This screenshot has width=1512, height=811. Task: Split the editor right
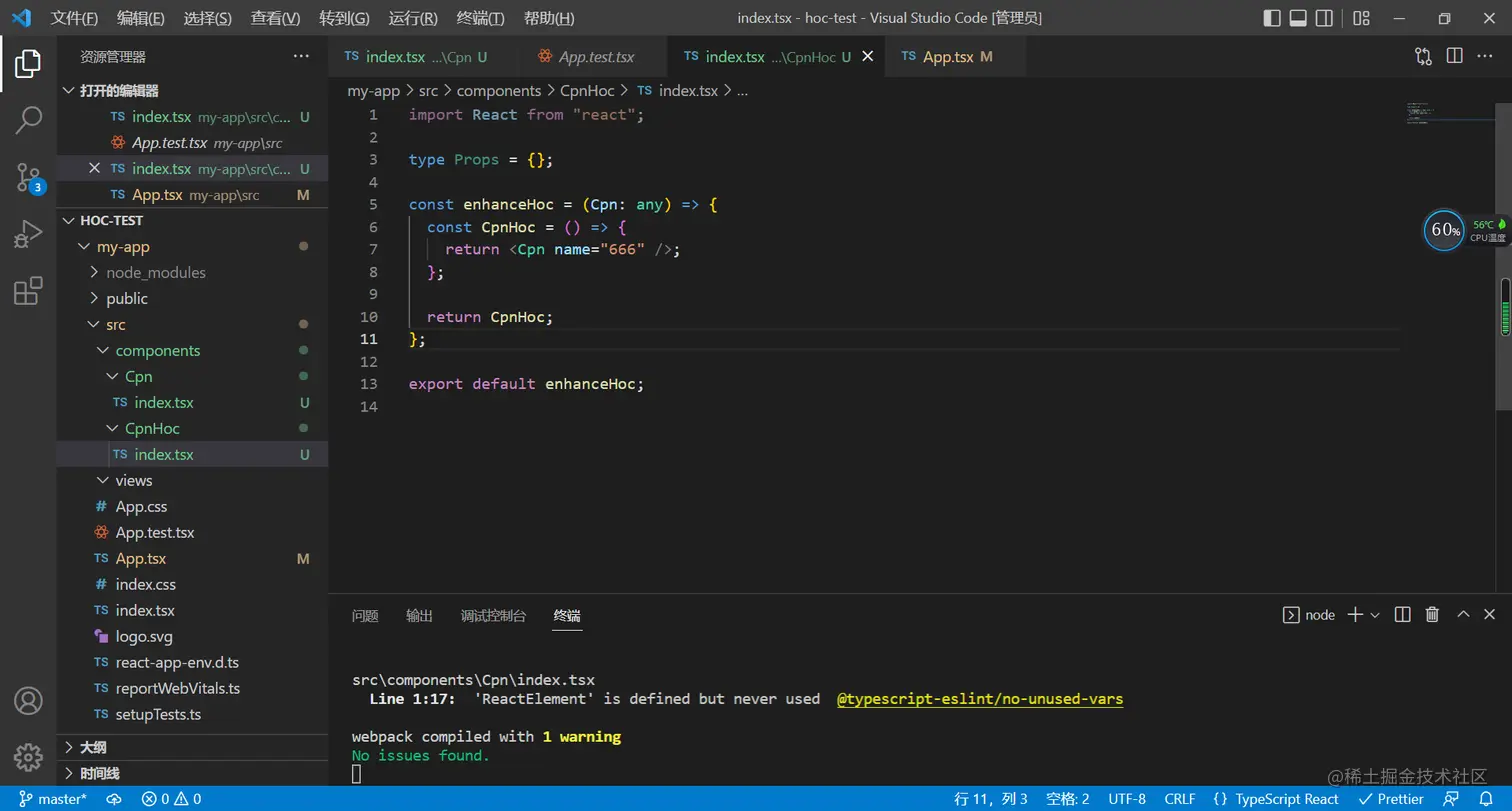[1455, 57]
